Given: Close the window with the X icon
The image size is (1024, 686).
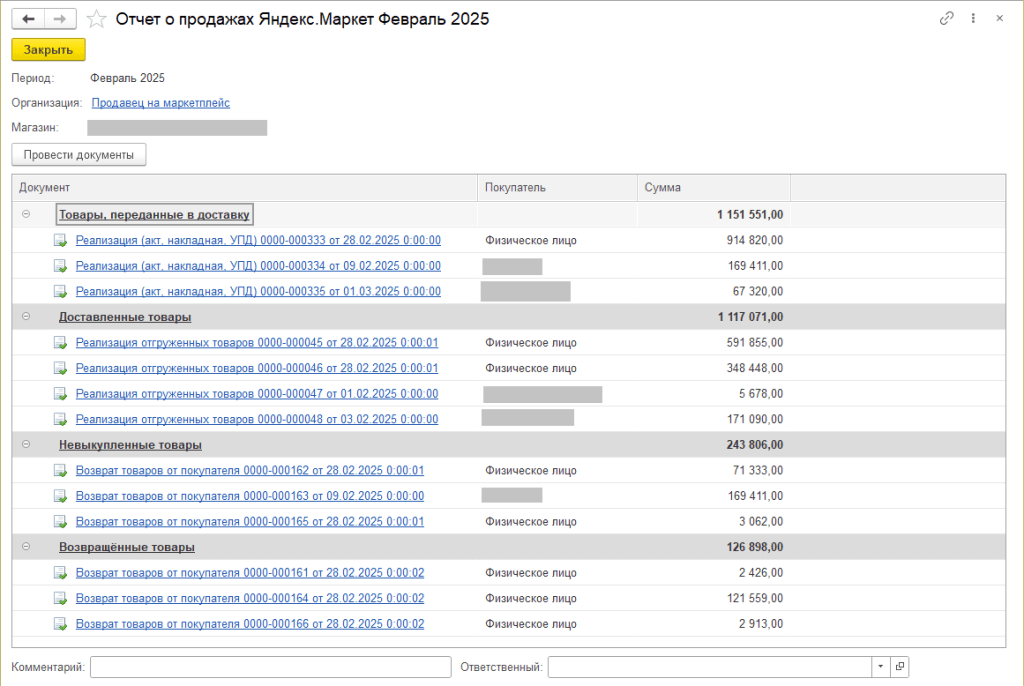Looking at the screenshot, I should pos(999,19).
